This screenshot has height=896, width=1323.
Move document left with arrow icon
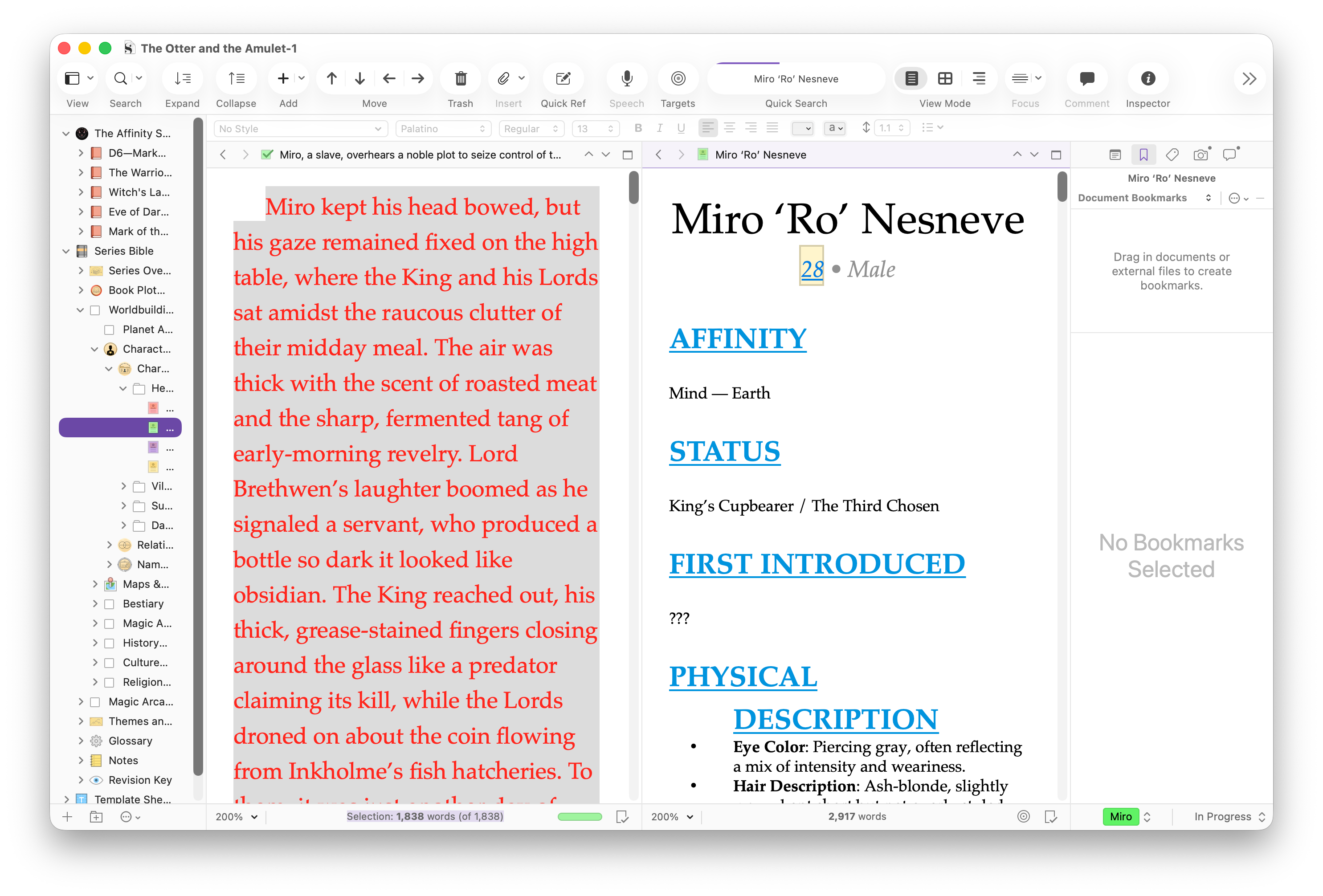(389, 78)
